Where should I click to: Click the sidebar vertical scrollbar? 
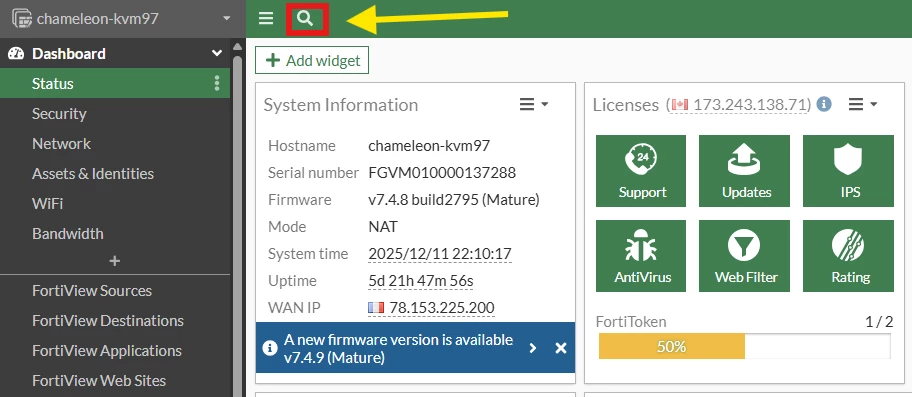[237, 225]
